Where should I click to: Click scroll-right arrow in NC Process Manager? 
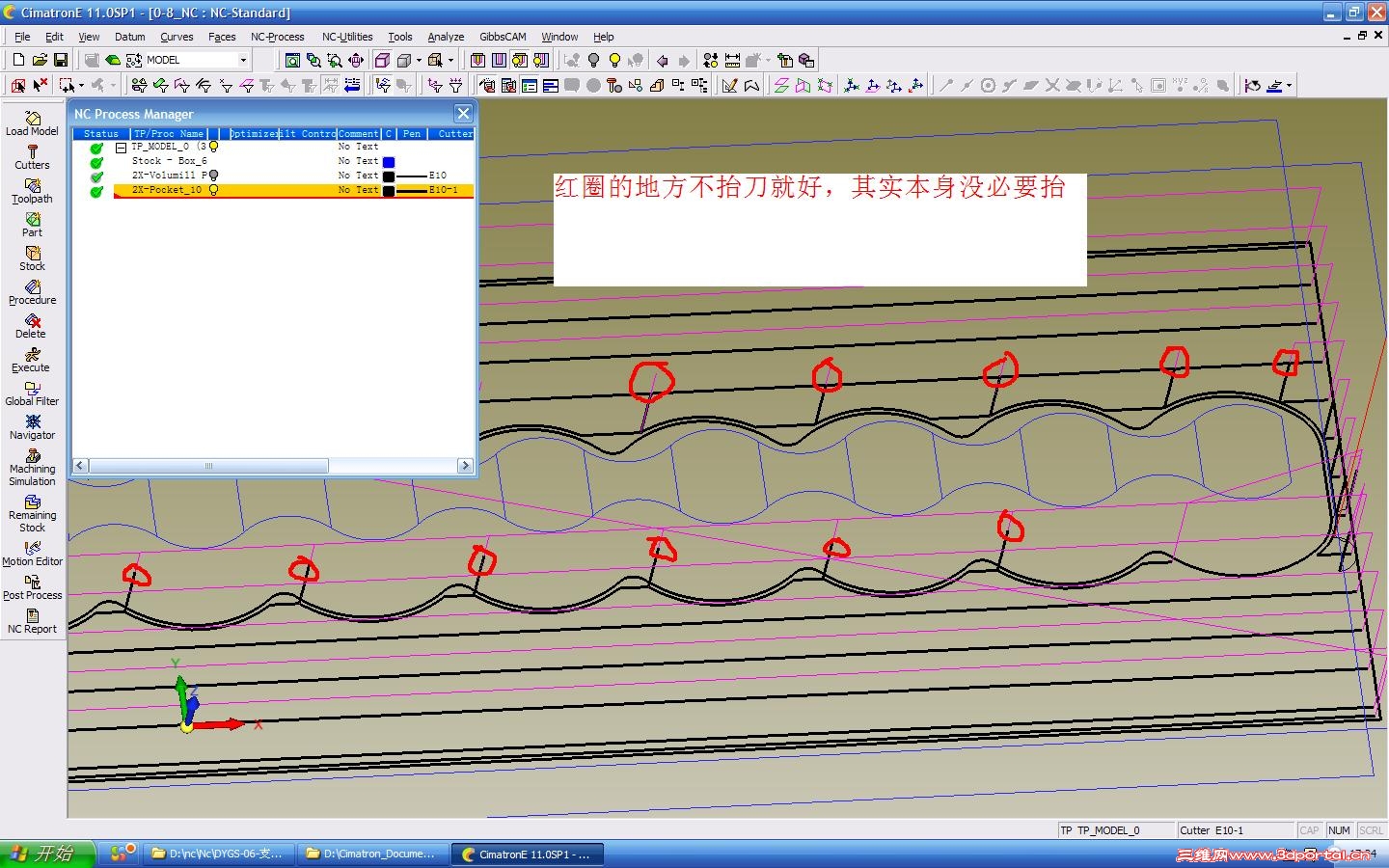click(466, 466)
